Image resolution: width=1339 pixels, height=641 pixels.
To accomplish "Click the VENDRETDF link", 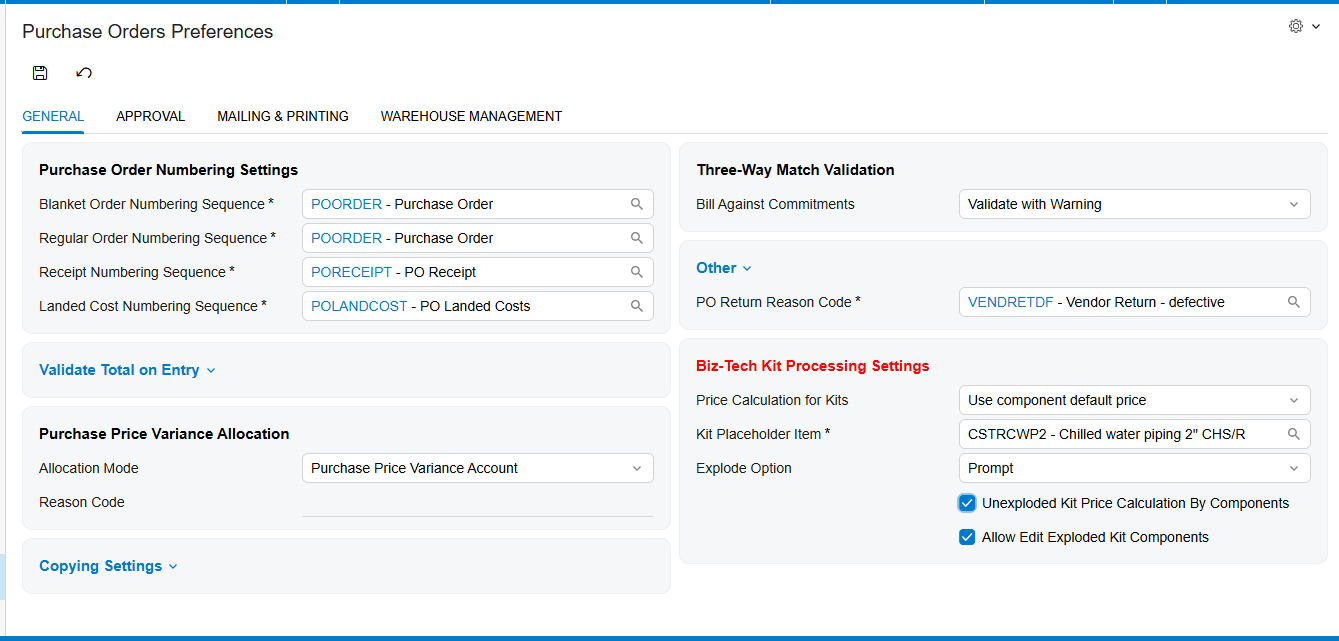I will (1010, 302).
